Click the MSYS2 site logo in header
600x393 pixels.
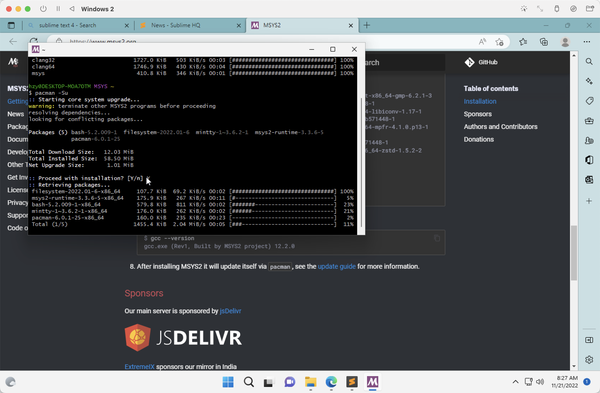[13, 62]
